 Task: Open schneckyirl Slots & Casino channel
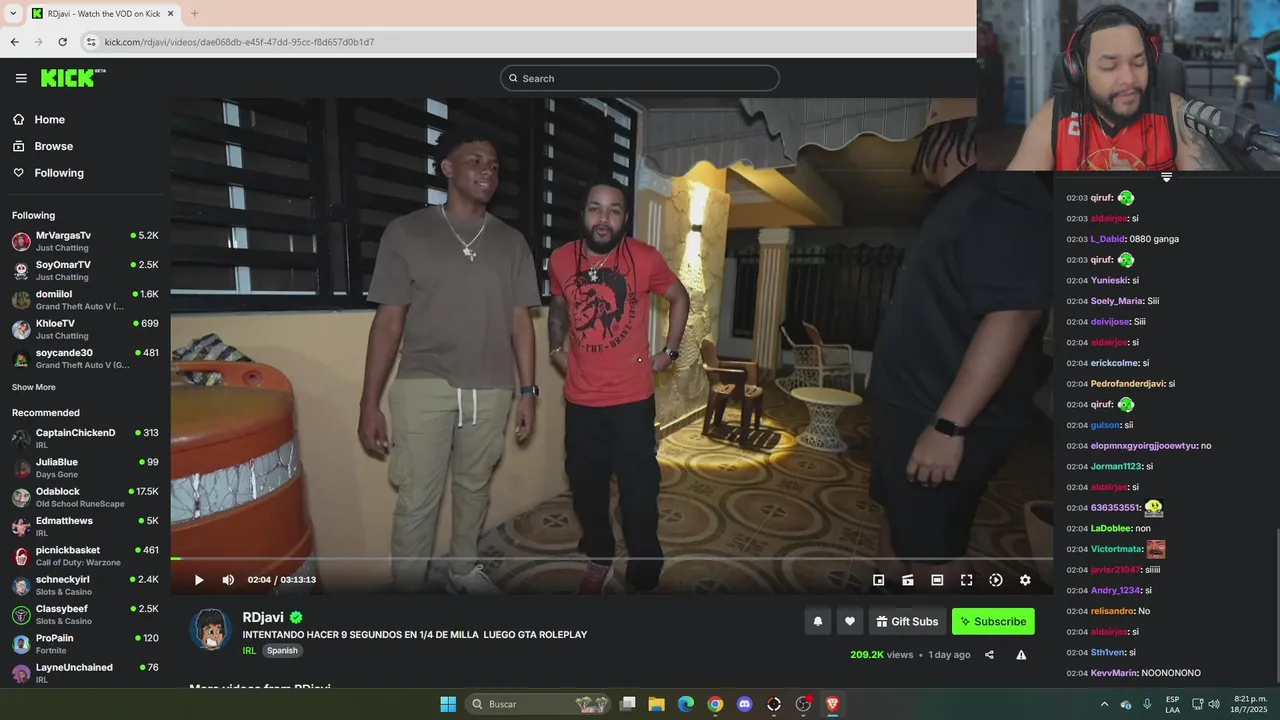click(85, 585)
